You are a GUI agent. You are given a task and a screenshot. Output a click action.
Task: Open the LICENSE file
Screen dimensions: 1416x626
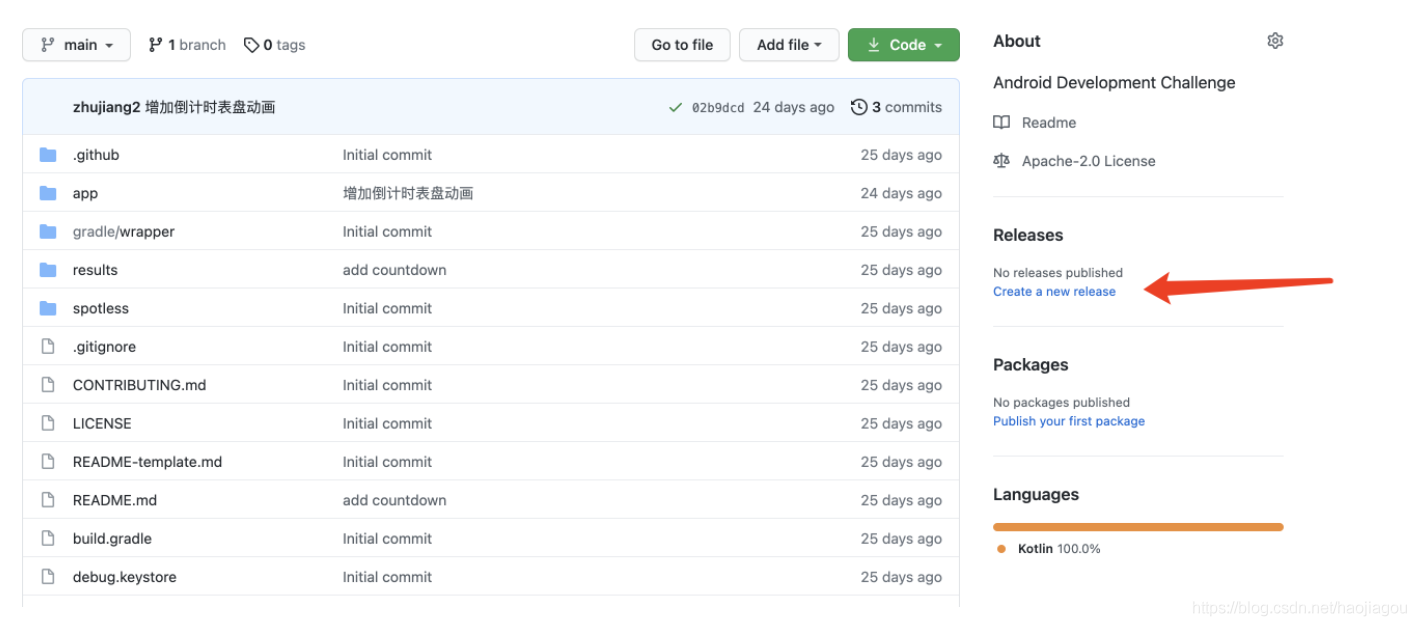(102, 423)
